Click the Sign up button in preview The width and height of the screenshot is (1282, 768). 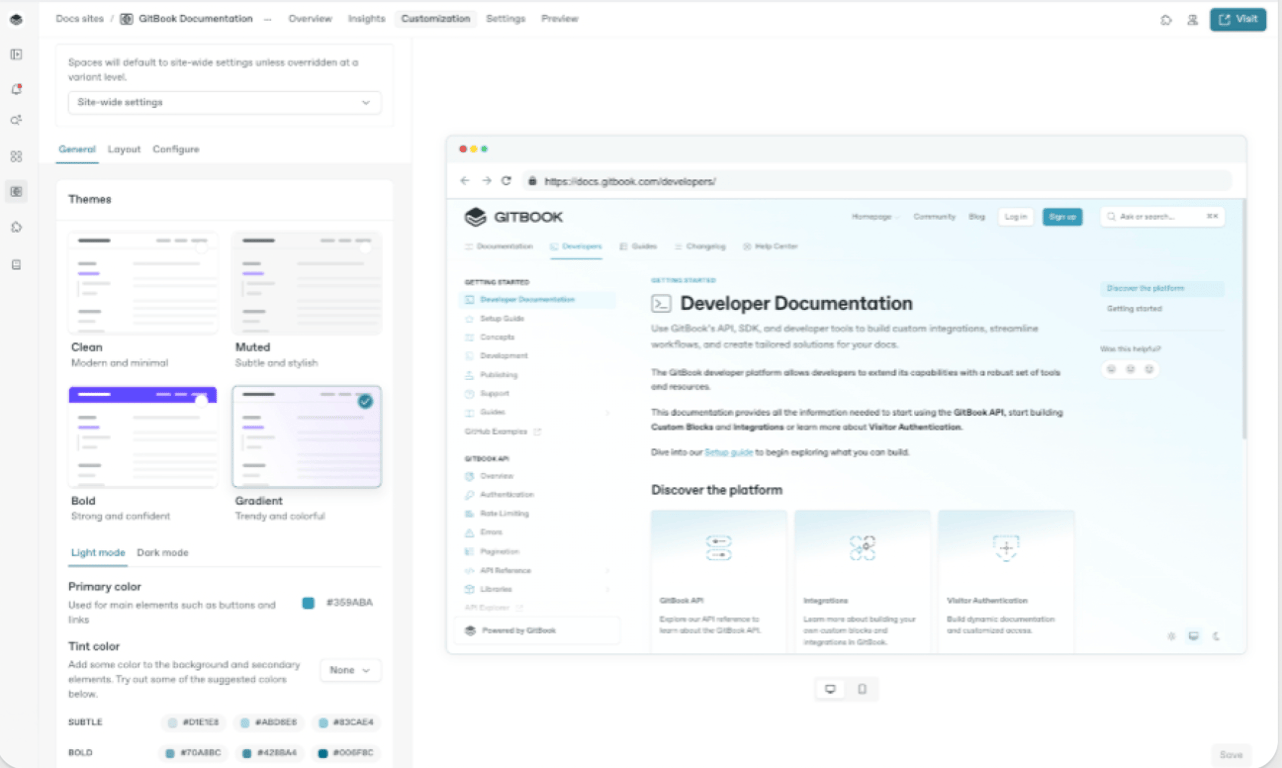(1062, 217)
